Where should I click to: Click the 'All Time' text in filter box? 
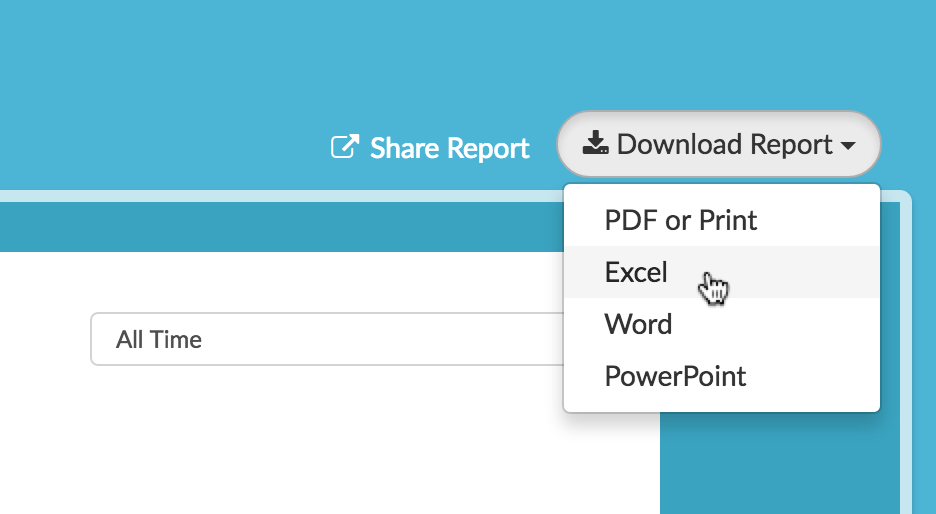[x=159, y=340]
